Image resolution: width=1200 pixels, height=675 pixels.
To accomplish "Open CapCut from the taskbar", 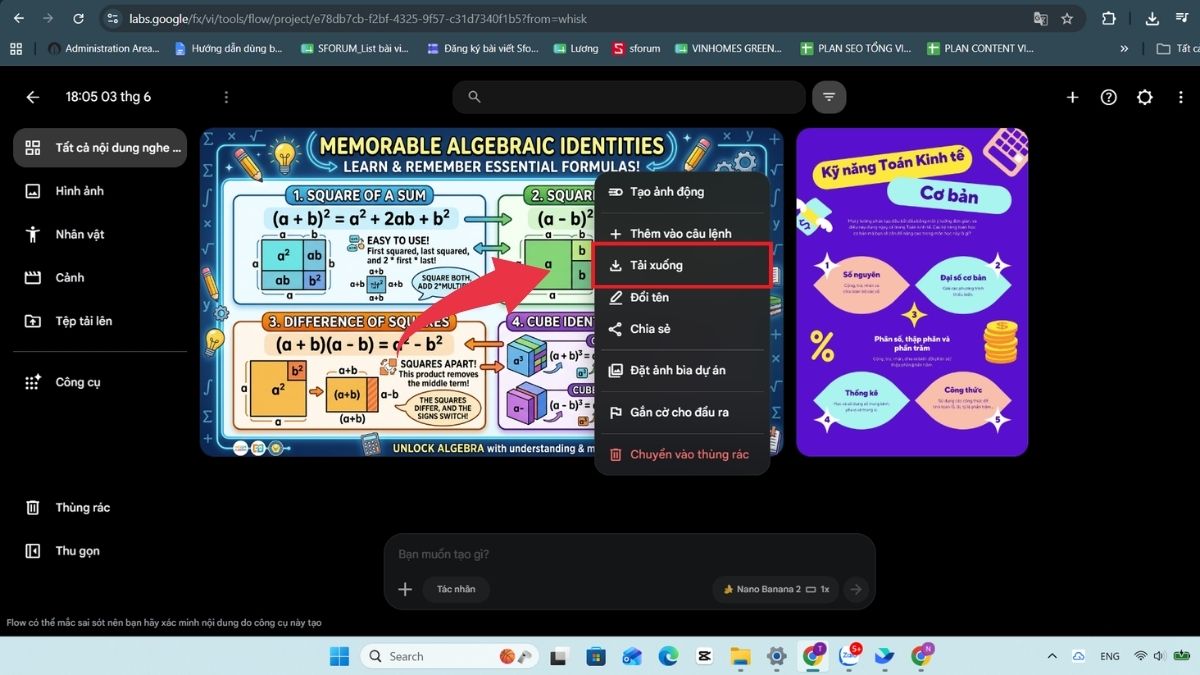I will tap(704, 656).
